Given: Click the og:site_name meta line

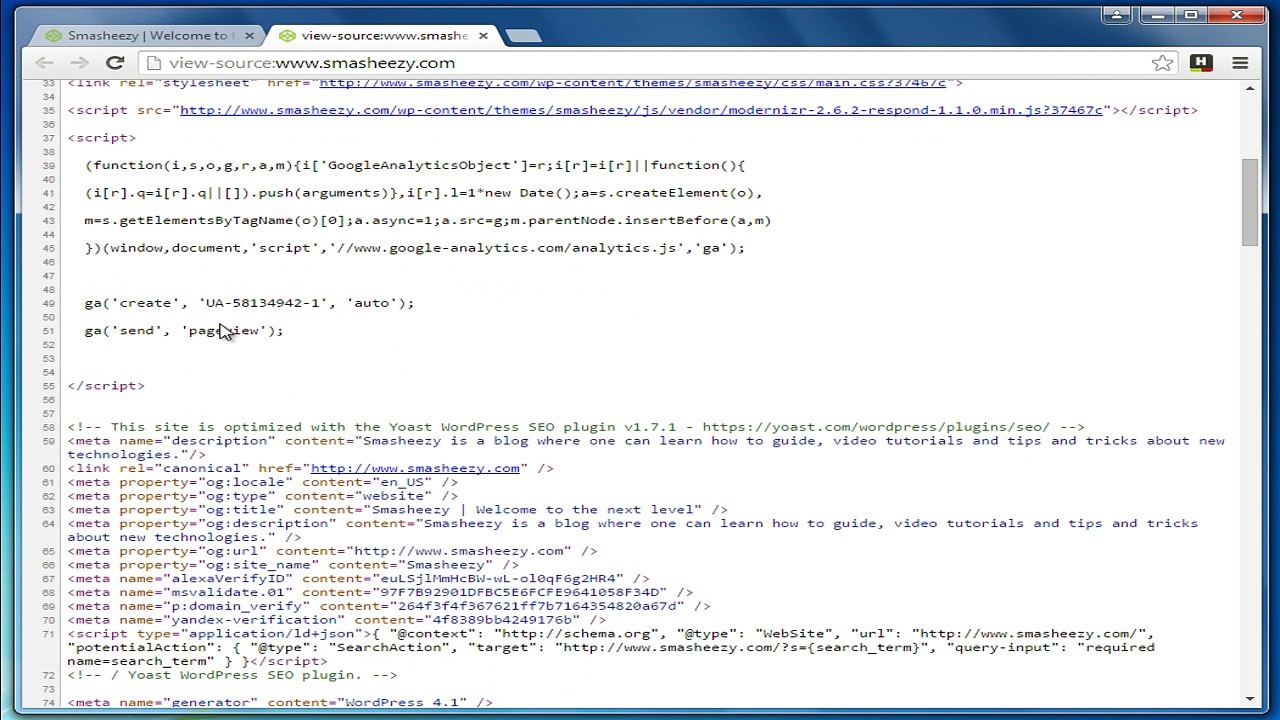Looking at the screenshot, I should (x=293, y=565).
